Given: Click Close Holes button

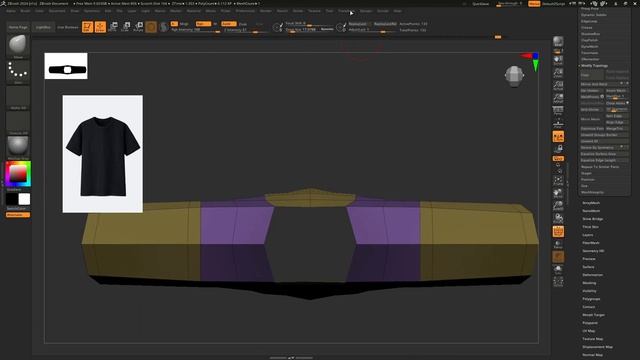Looking at the screenshot, I should [x=617, y=103].
